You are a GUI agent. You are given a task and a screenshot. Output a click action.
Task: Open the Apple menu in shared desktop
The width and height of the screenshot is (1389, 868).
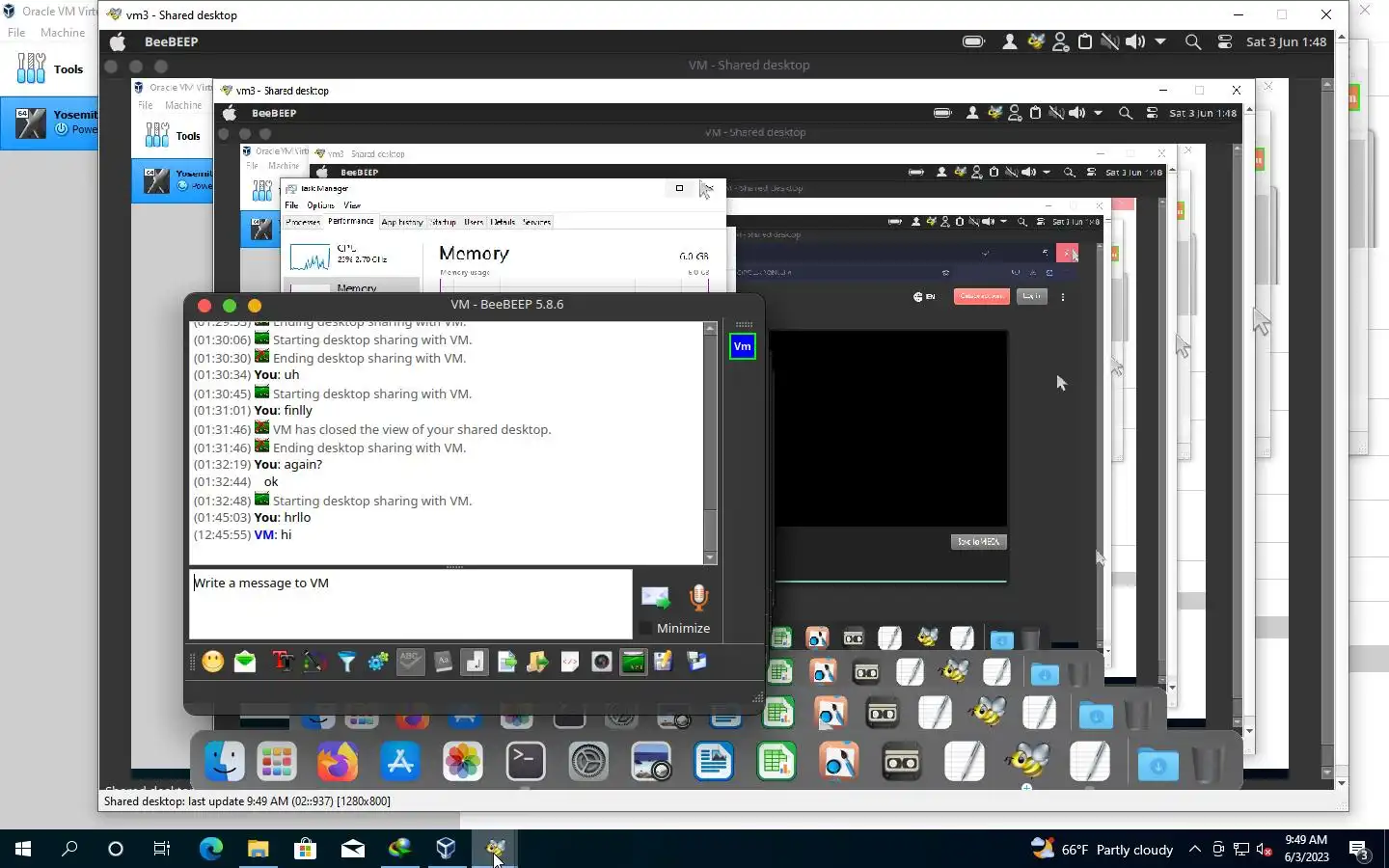(x=118, y=41)
